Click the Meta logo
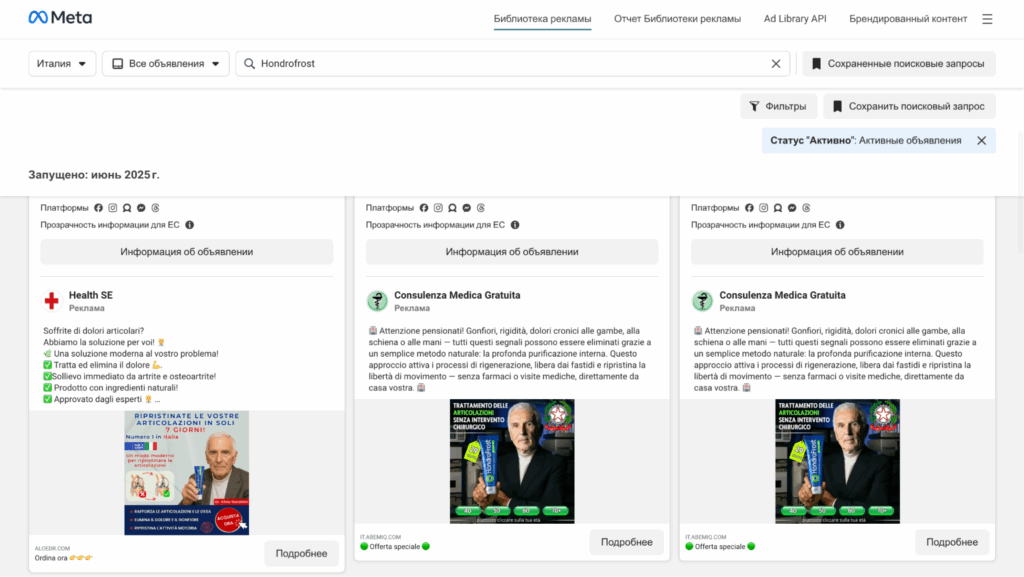This screenshot has height=577, width=1024. click(x=60, y=18)
